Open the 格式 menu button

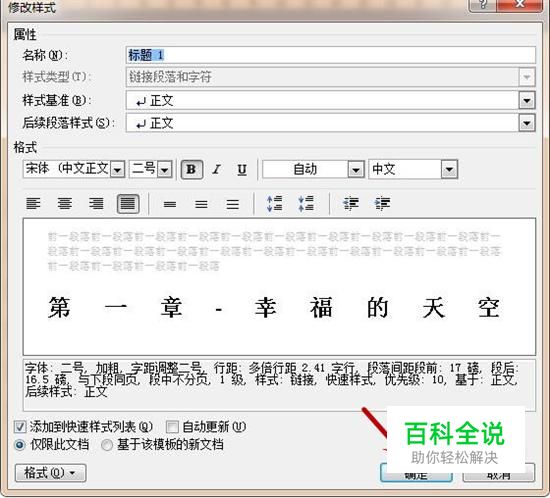tap(51, 473)
